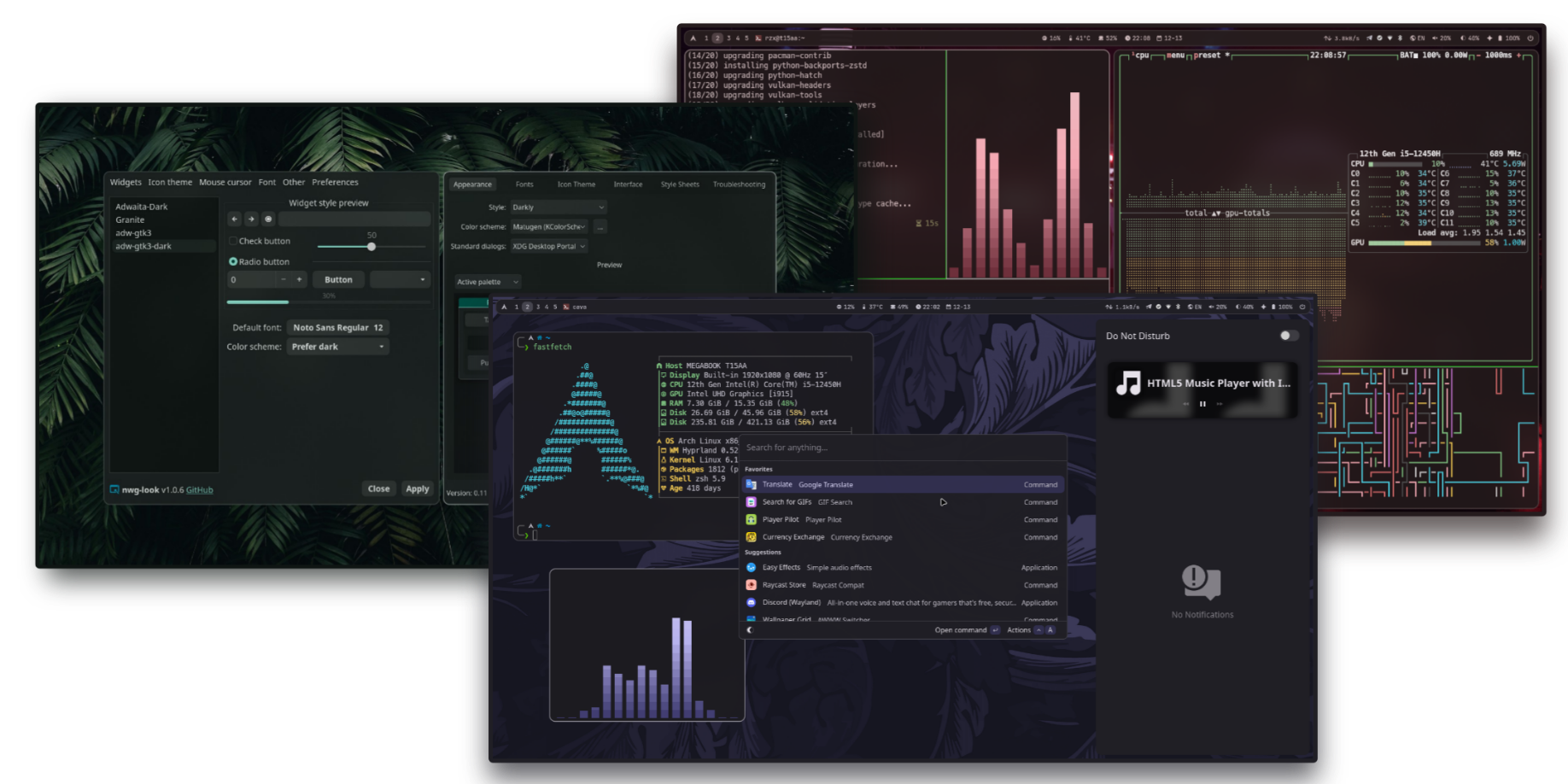
Task: Select the Google Translate command in Raycast favorites
Action: 799,484
